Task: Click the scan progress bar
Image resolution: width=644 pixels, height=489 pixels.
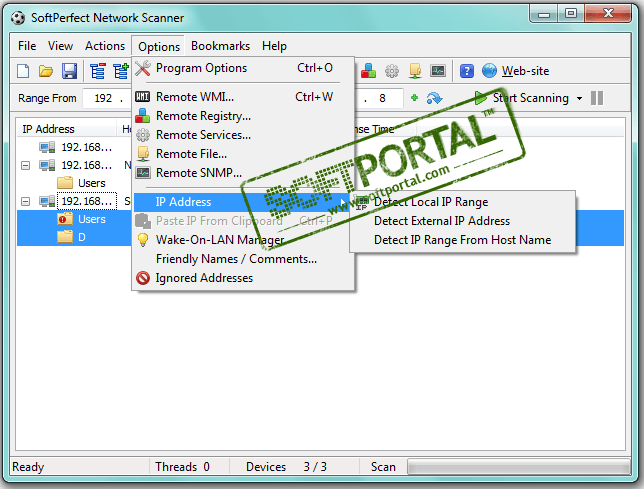Action: (x=518, y=467)
